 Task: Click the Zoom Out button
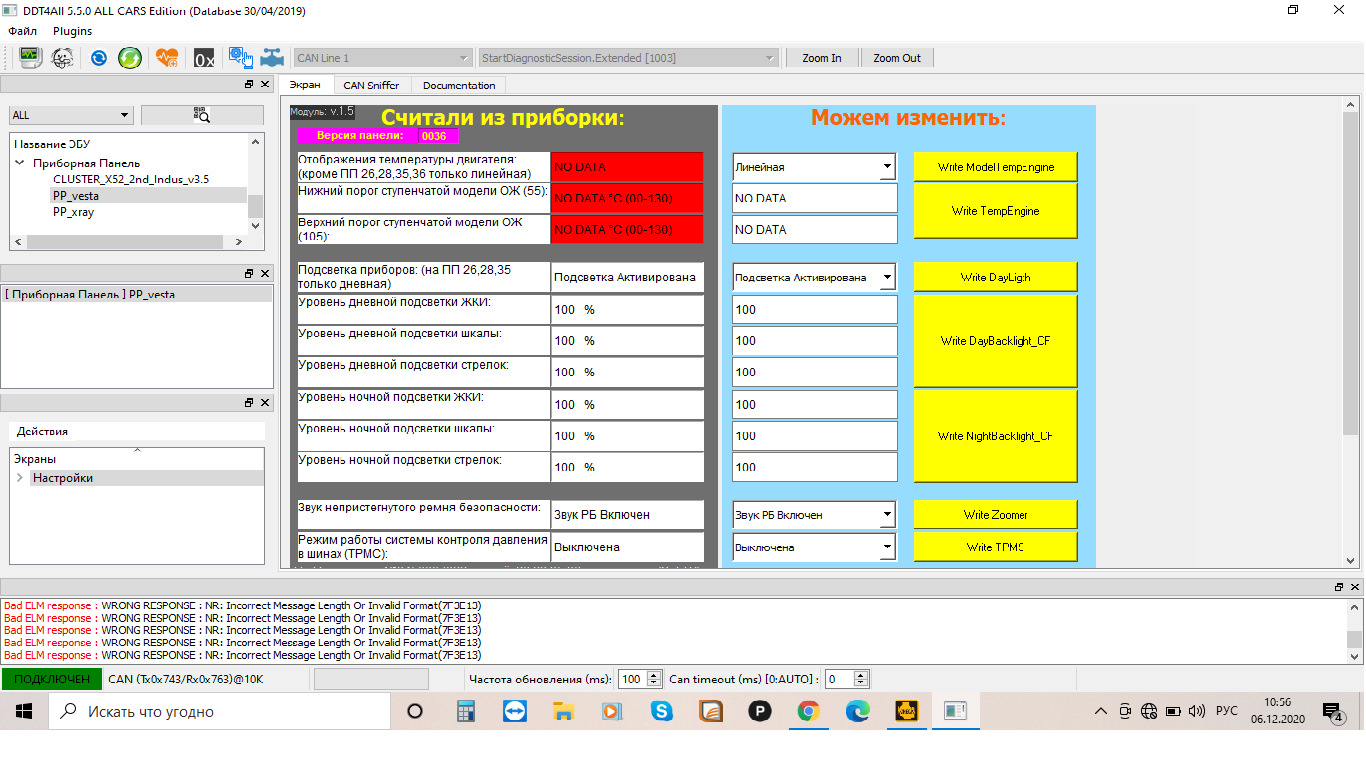[x=897, y=58]
